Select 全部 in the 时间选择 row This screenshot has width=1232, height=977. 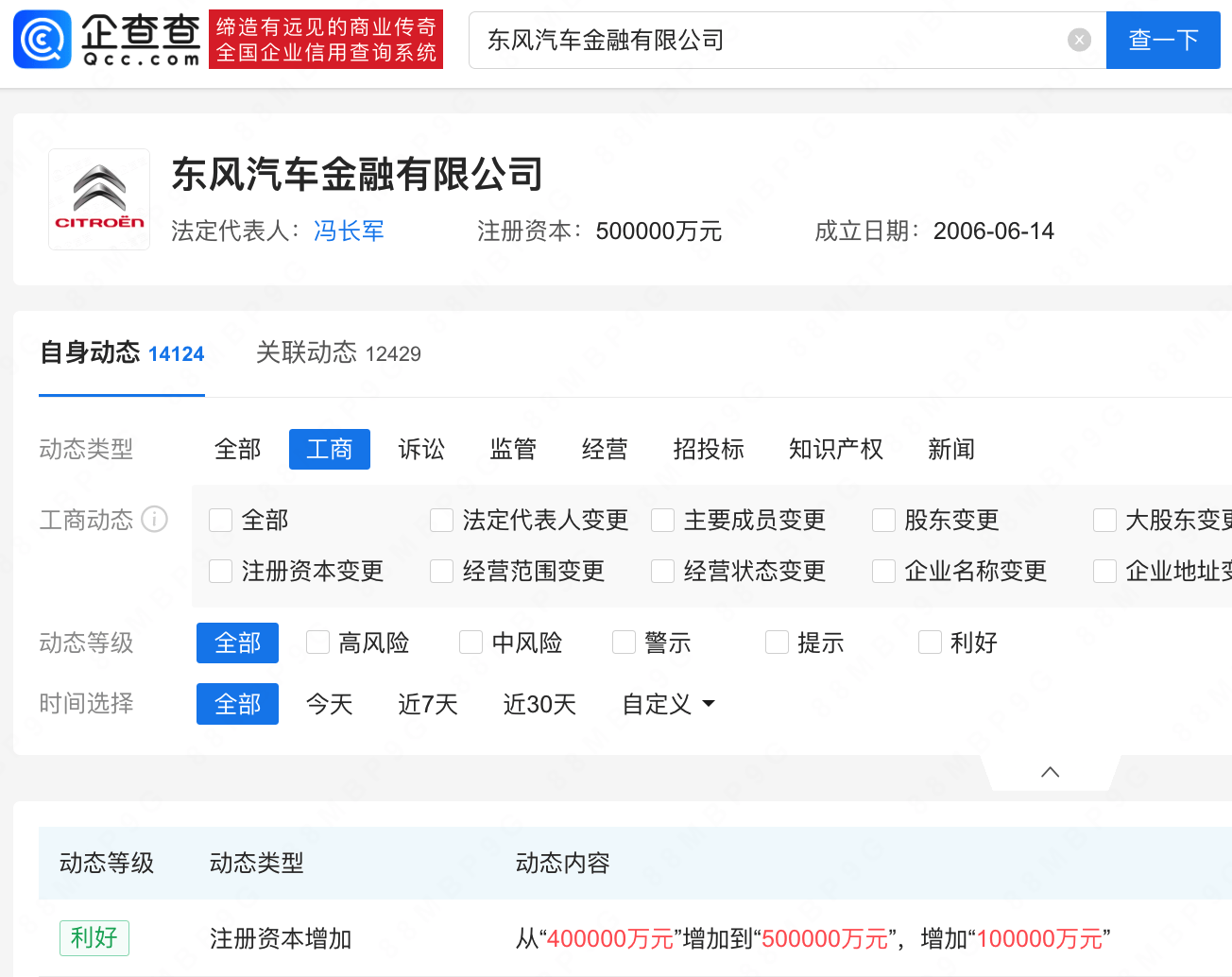[237, 704]
